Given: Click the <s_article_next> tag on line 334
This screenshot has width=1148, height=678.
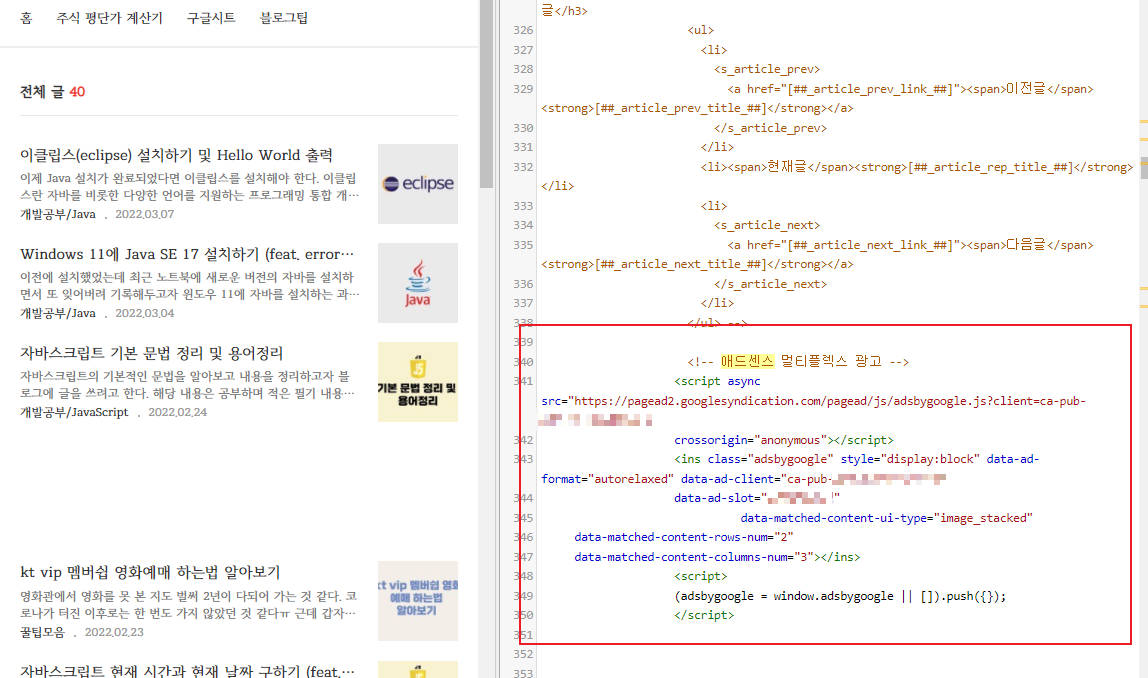Looking at the screenshot, I should pos(767,225).
